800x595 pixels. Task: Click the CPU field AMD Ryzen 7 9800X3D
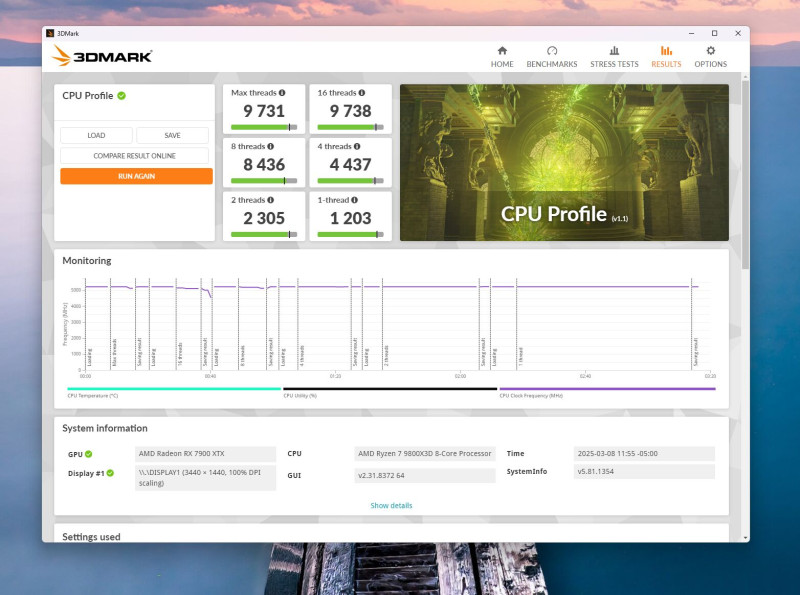(424, 454)
